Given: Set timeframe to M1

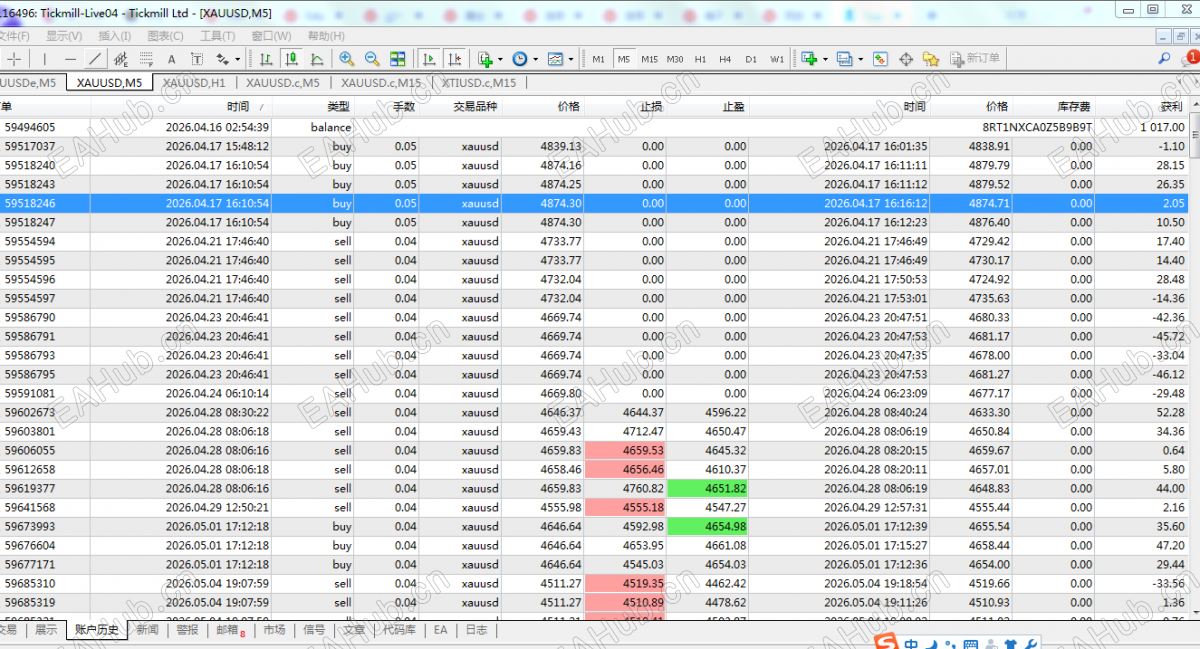Looking at the screenshot, I should [598, 59].
